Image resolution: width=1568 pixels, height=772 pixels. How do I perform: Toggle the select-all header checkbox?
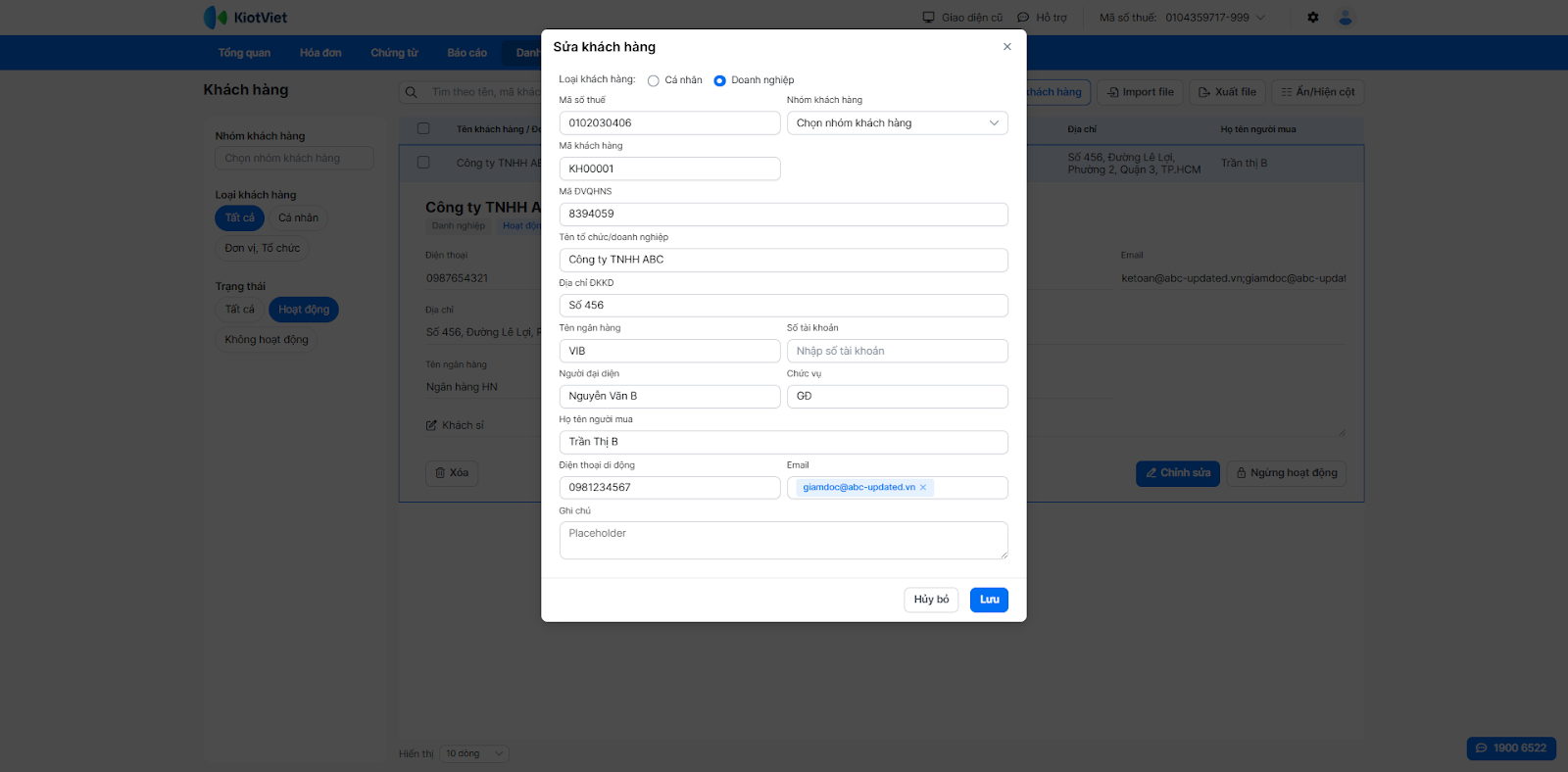[423, 128]
